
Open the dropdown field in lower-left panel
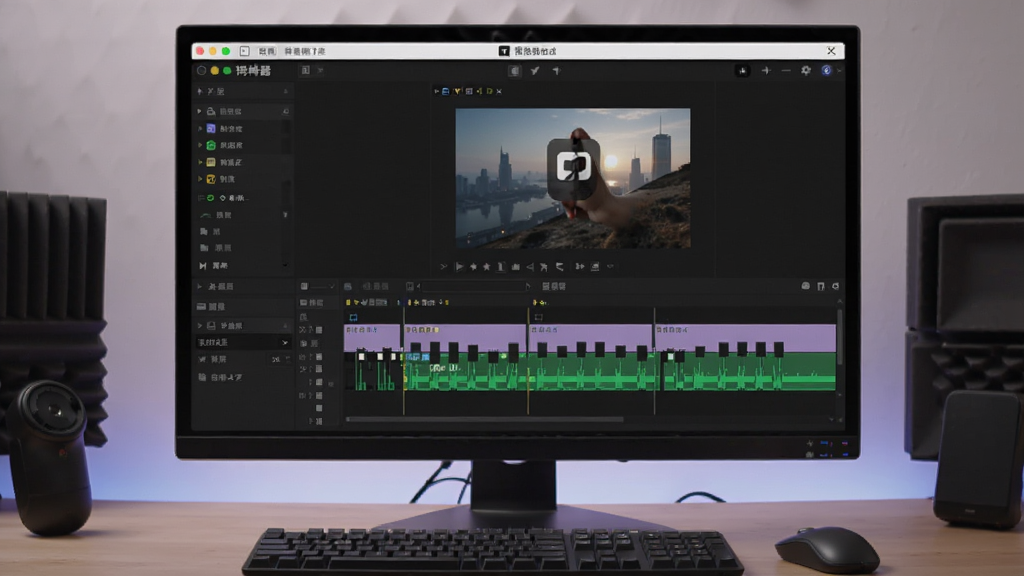(x=243, y=342)
